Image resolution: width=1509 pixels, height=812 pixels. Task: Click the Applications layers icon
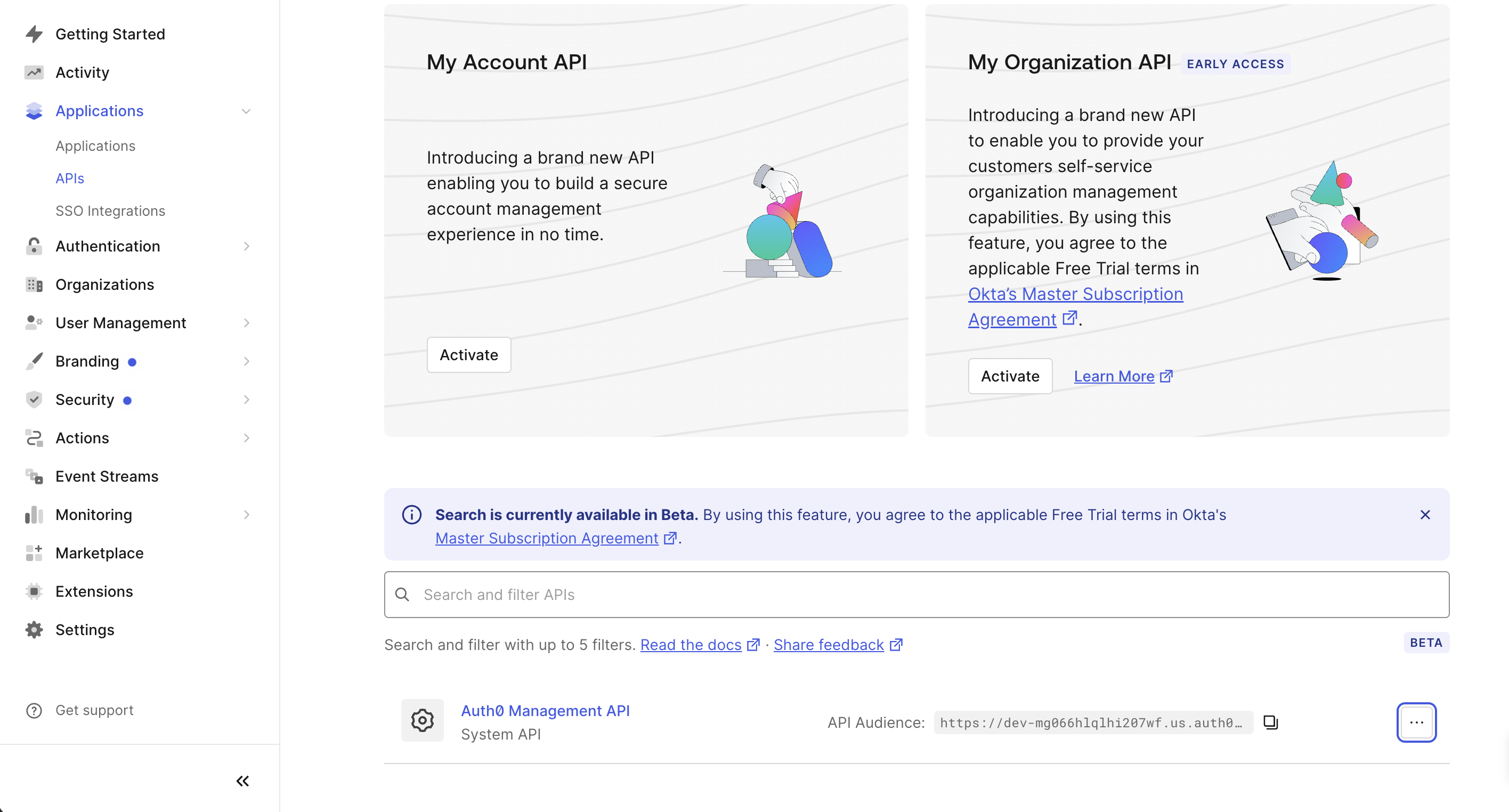point(34,111)
